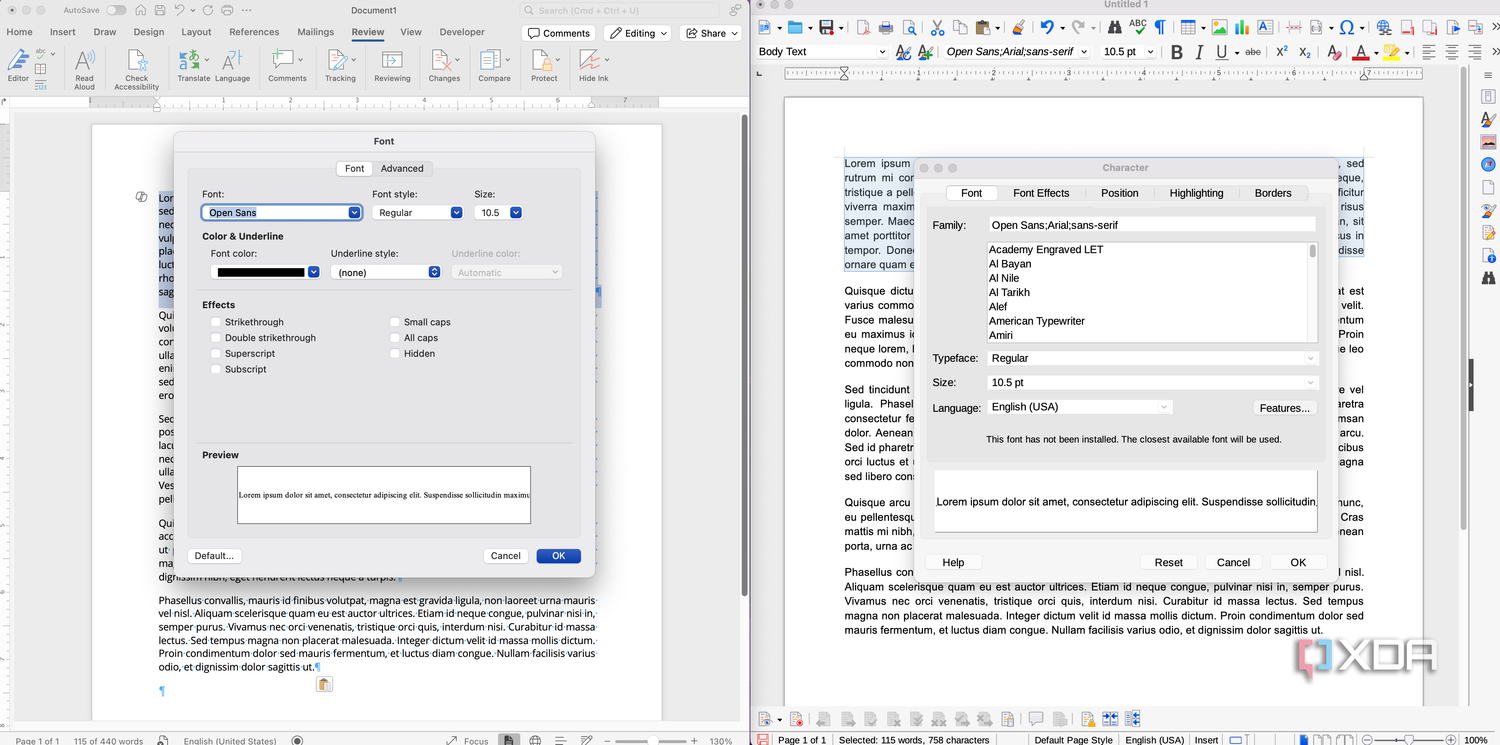Click the Features... button in the Character dialog

click(x=1284, y=408)
